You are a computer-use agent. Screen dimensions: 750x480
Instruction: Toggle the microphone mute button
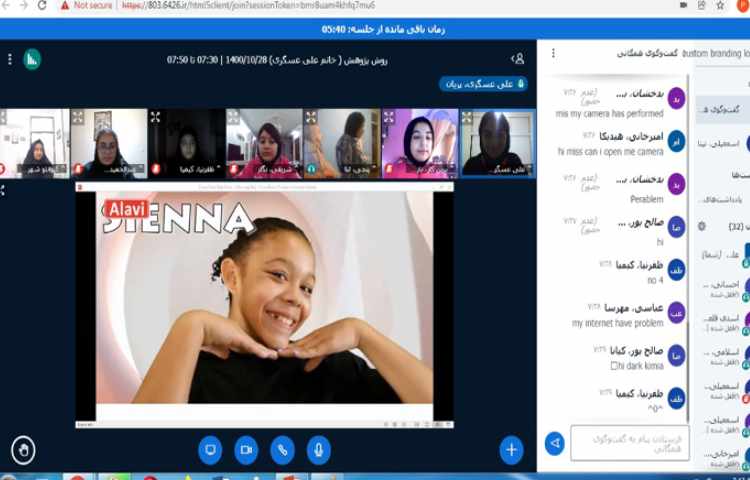(319, 450)
